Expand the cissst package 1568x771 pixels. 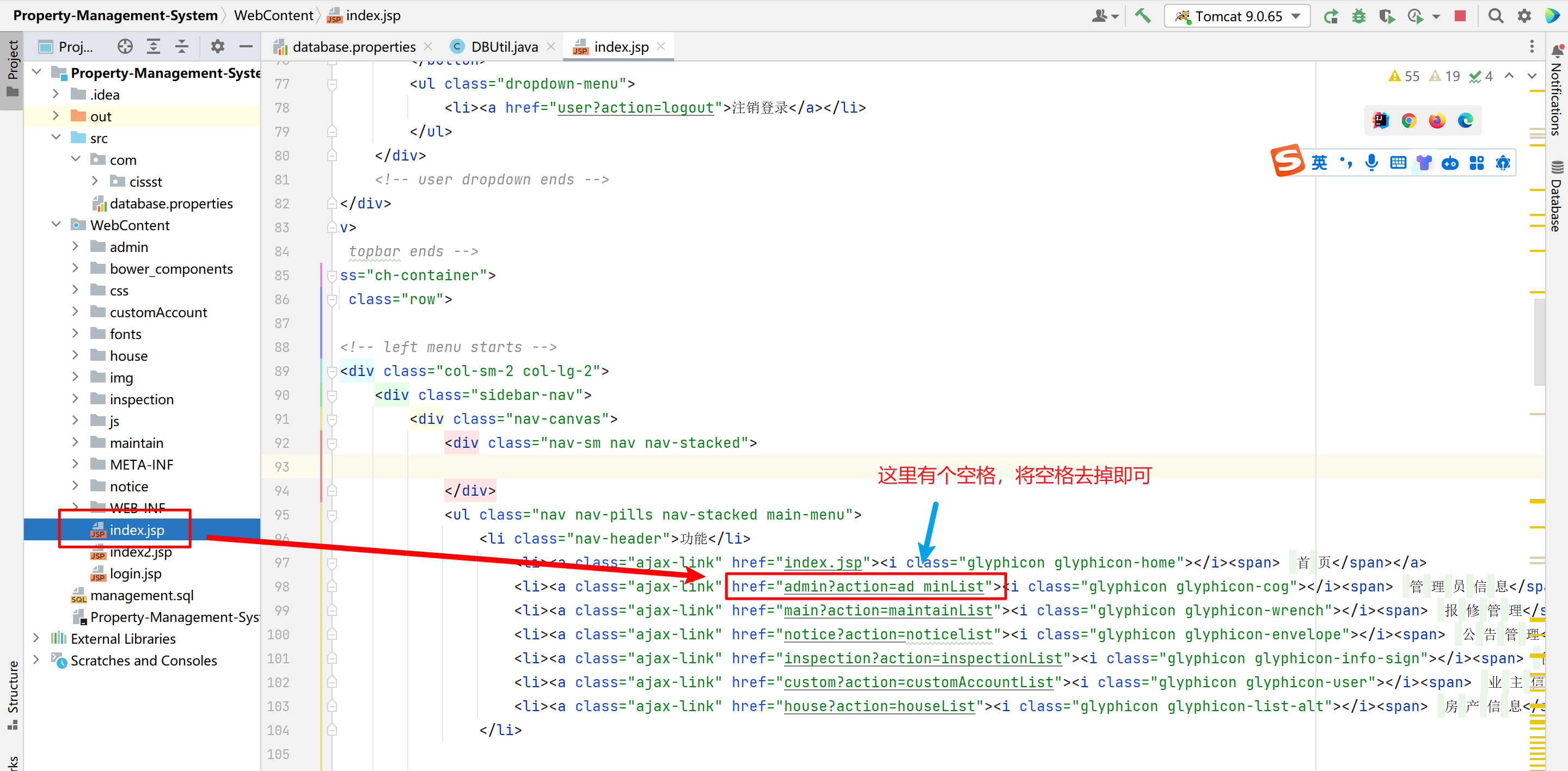95,181
